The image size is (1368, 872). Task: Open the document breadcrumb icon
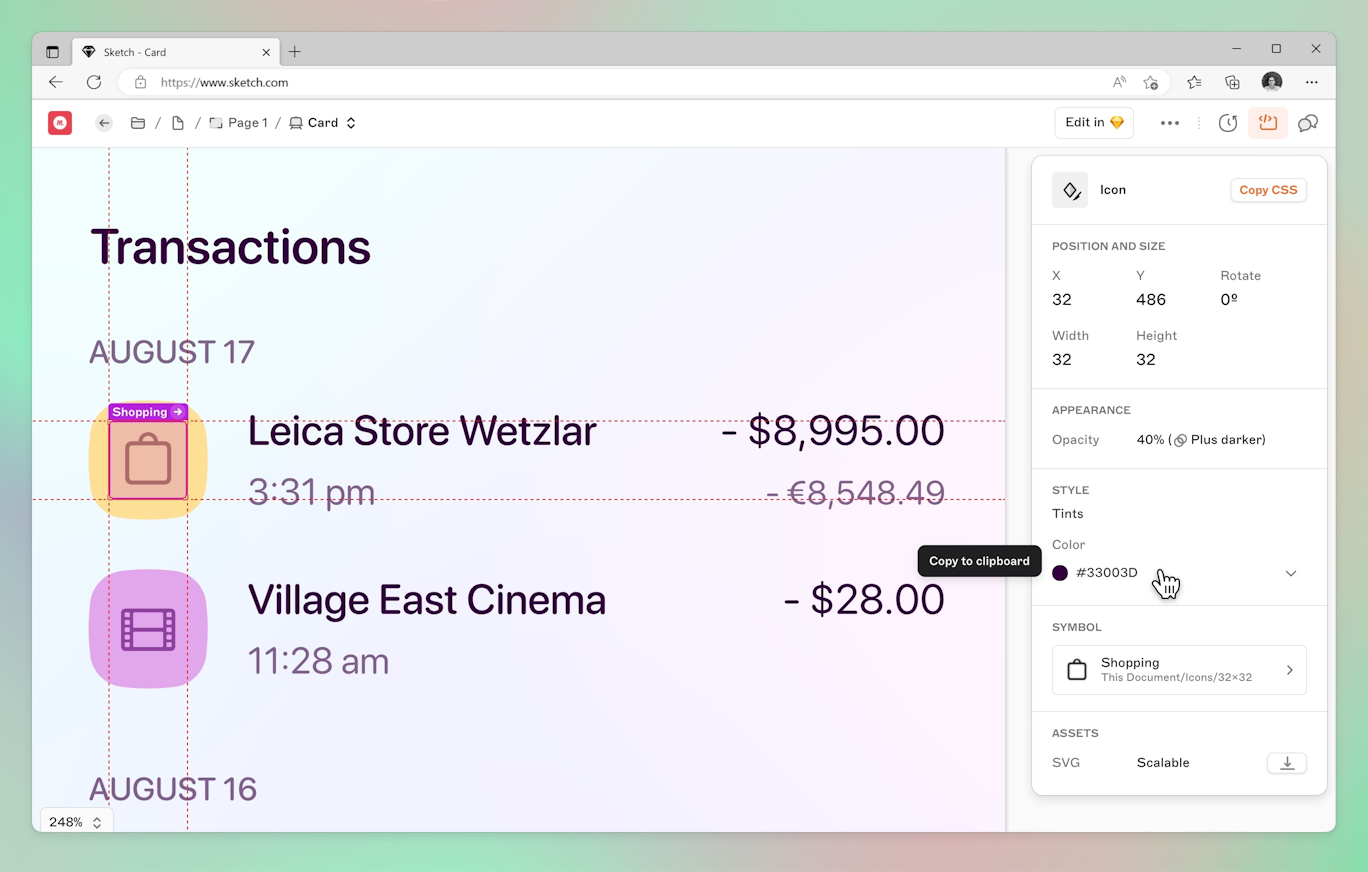click(178, 123)
